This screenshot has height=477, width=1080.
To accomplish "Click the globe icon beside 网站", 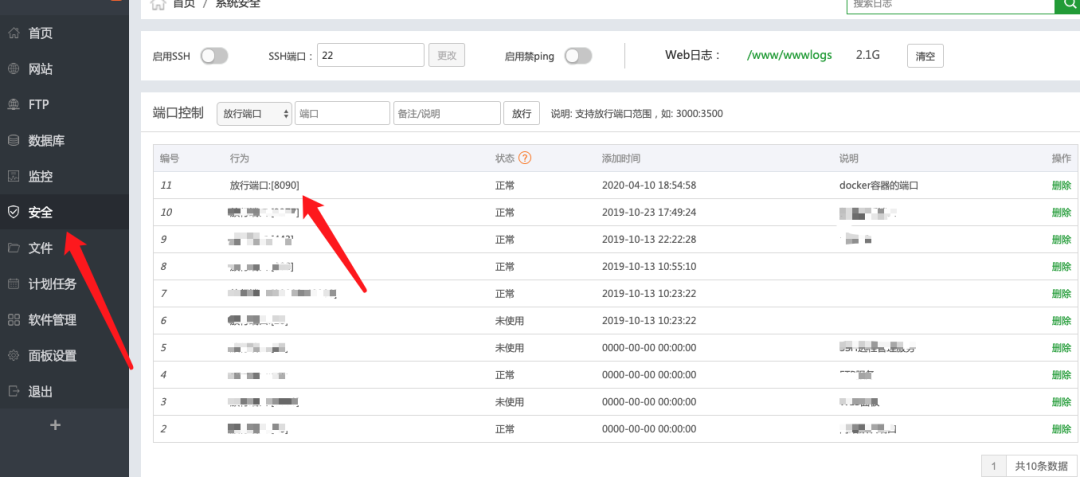I will click(13, 70).
